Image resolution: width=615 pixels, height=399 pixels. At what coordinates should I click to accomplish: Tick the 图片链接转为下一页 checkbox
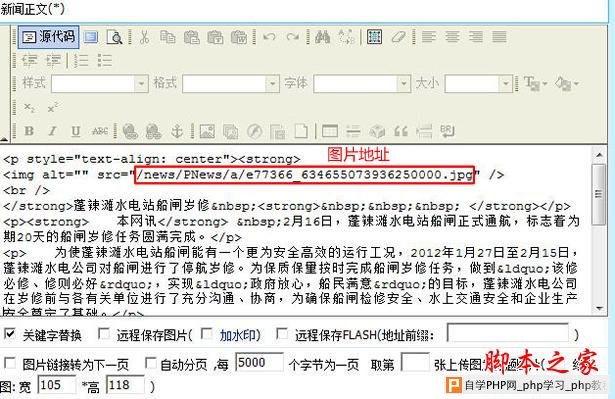(x=9, y=363)
